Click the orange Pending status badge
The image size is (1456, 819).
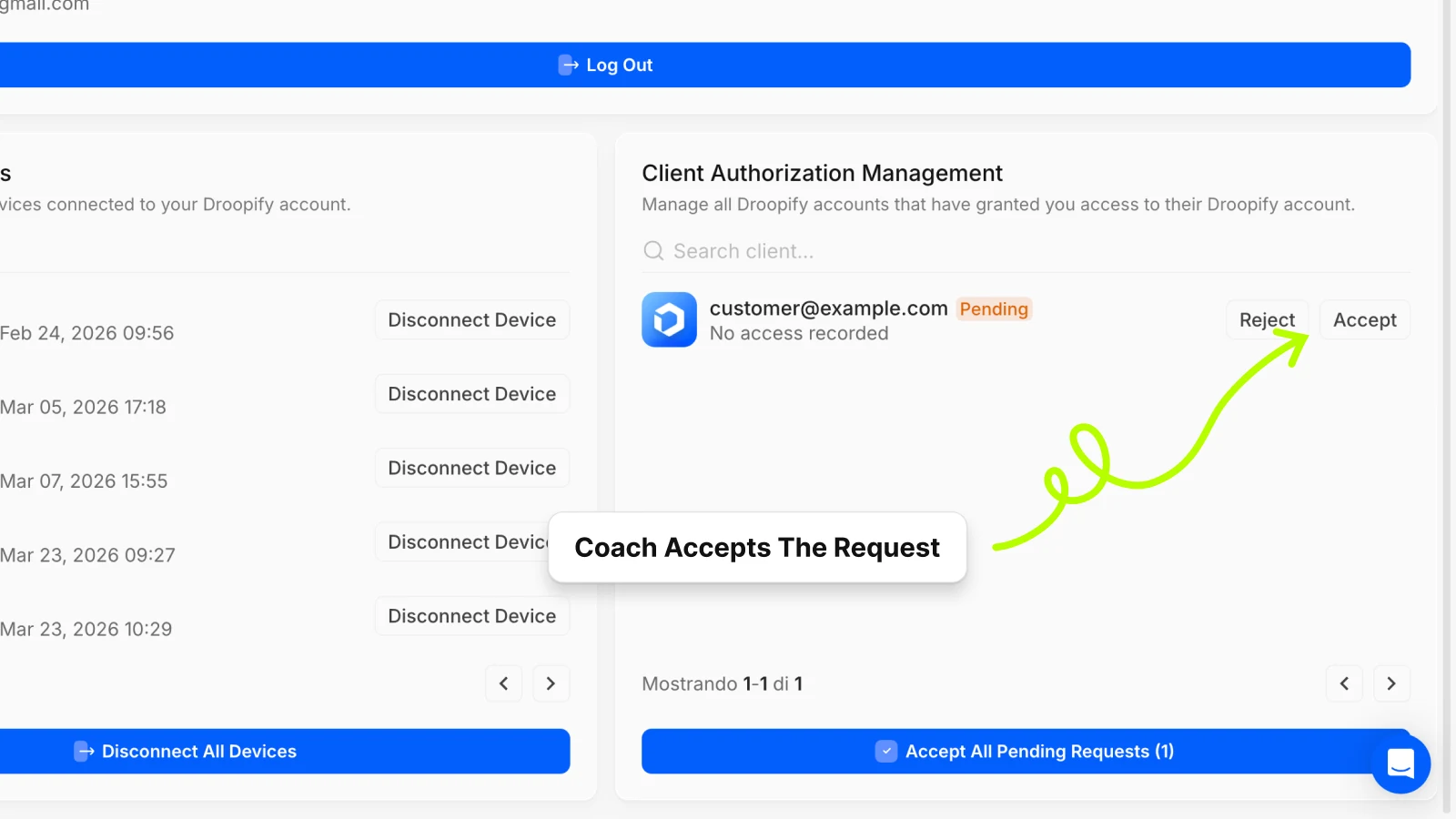pos(994,309)
